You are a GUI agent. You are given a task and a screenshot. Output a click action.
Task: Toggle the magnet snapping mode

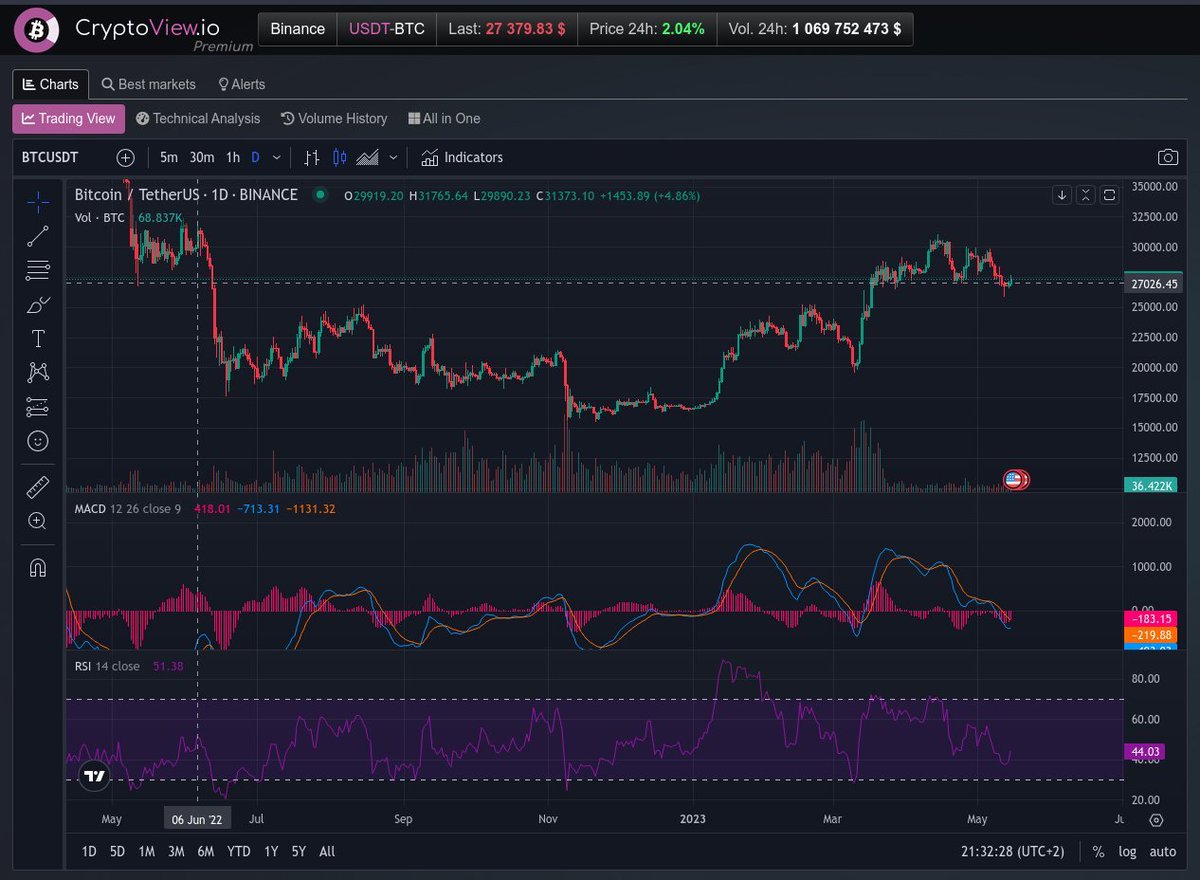coord(38,567)
